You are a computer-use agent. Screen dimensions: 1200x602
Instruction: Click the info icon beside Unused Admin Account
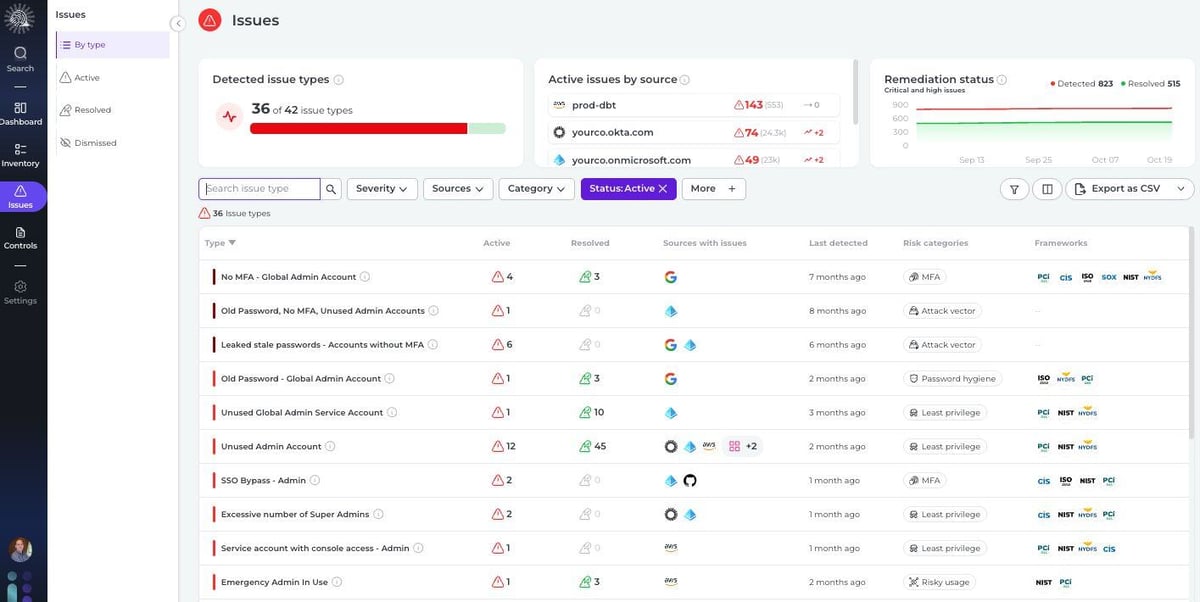[x=330, y=447]
